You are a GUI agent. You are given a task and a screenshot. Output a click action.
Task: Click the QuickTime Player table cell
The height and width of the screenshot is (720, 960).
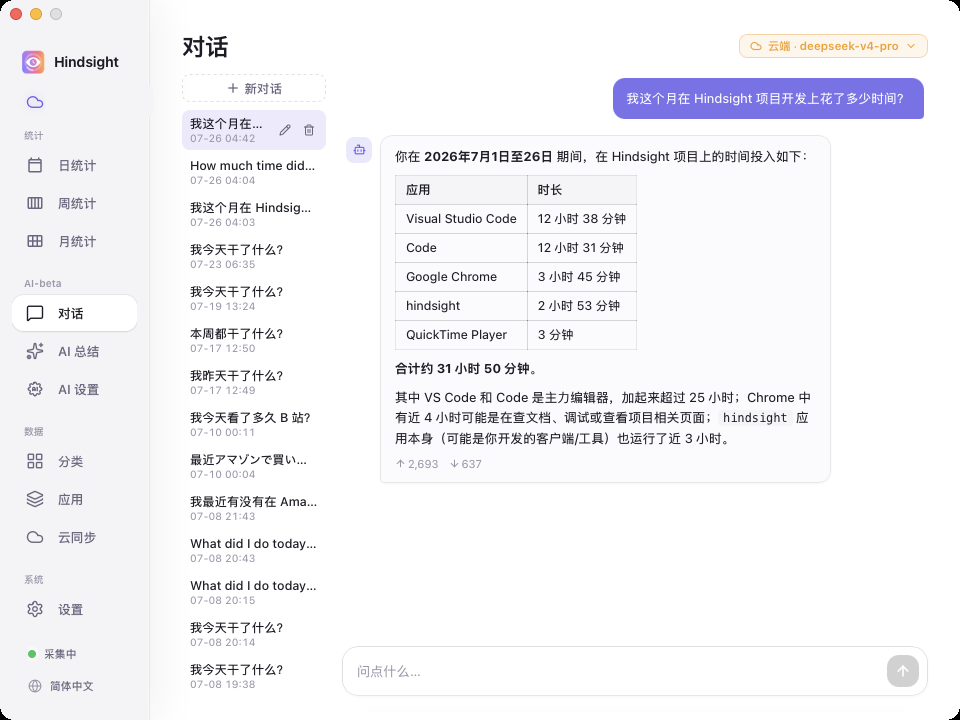pyautogui.click(x=461, y=334)
